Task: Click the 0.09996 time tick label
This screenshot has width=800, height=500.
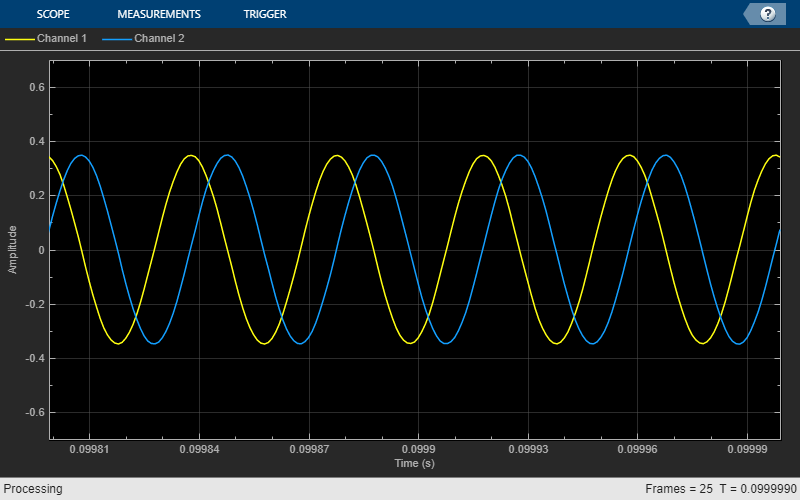Action: (637, 449)
